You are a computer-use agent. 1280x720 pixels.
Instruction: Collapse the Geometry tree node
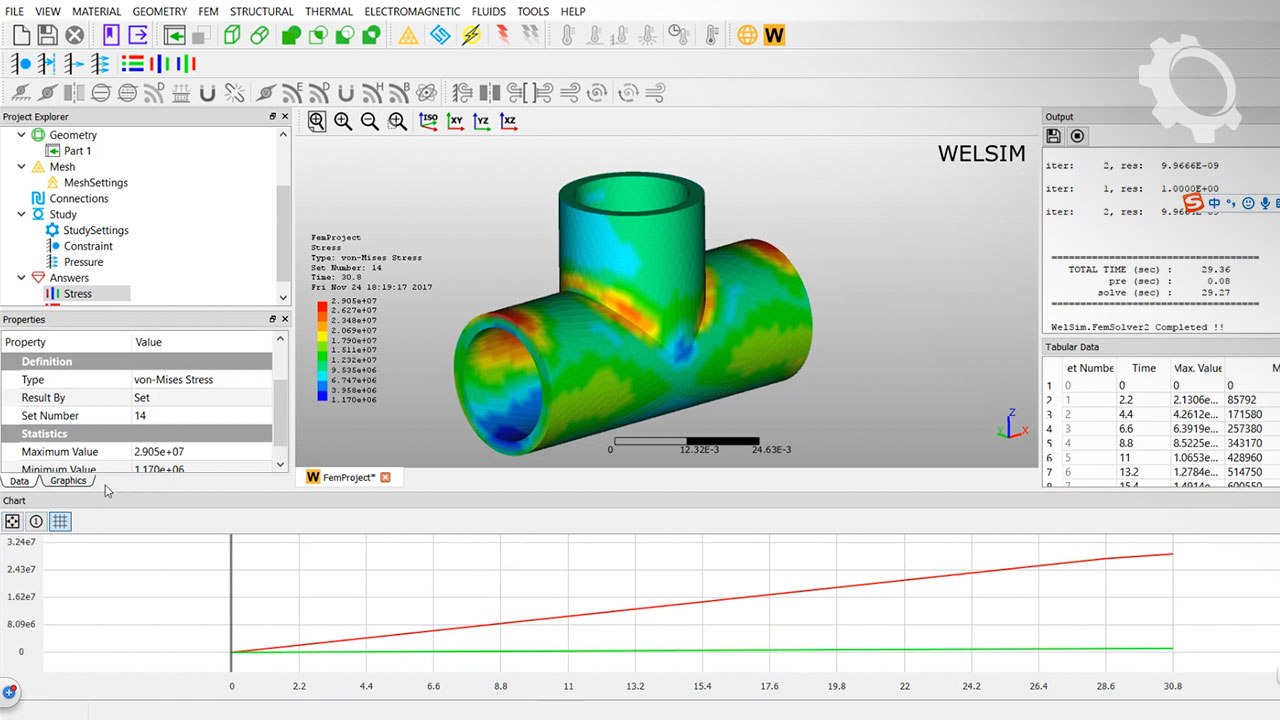(21, 135)
